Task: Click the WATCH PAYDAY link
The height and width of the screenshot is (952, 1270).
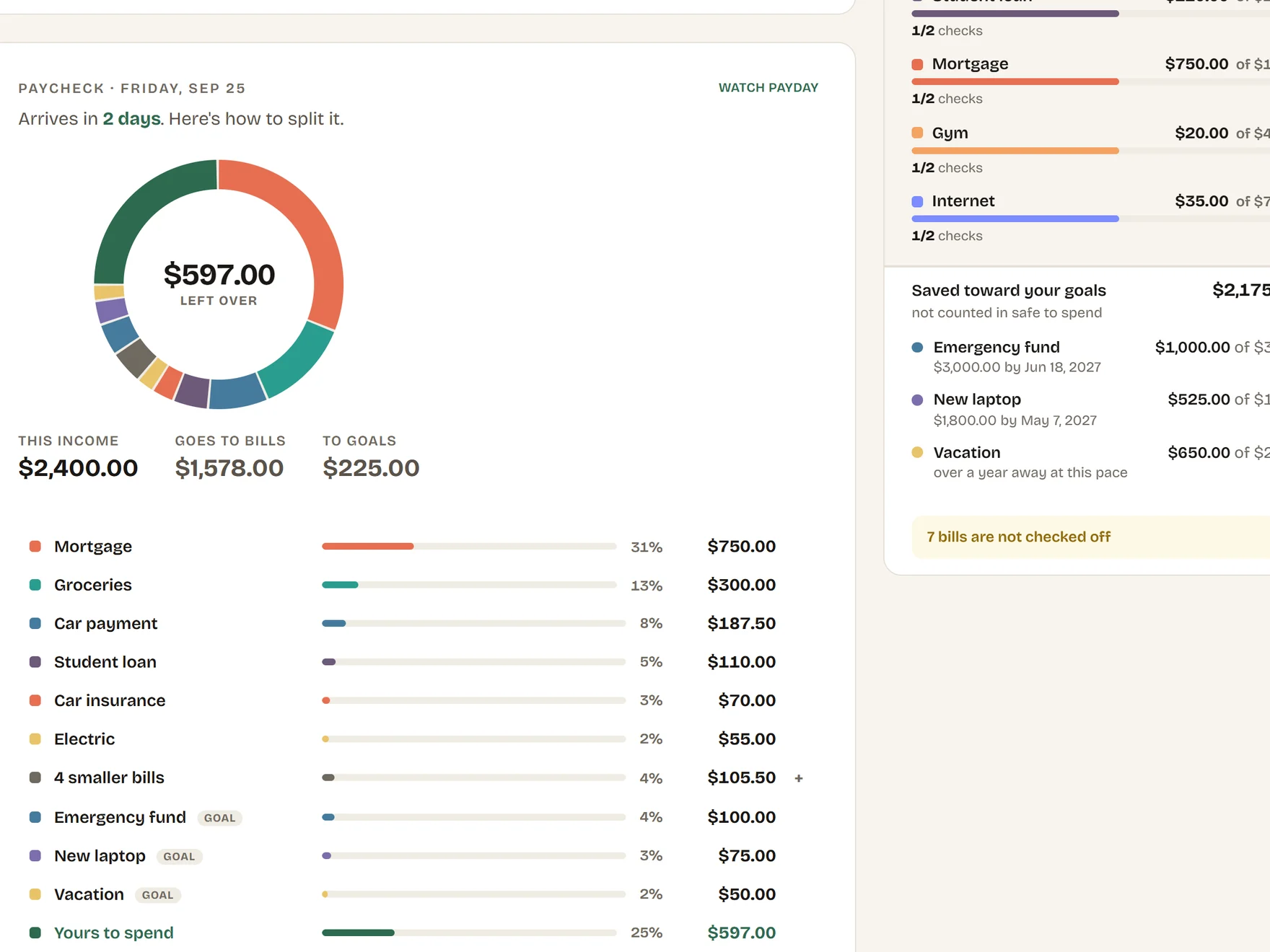Action: (768, 87)
